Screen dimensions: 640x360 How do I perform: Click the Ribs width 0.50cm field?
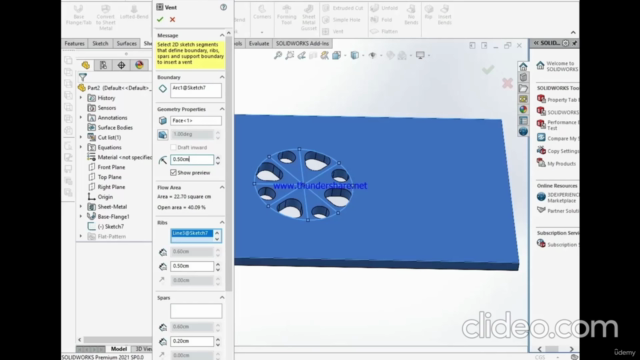click(191, 266)
